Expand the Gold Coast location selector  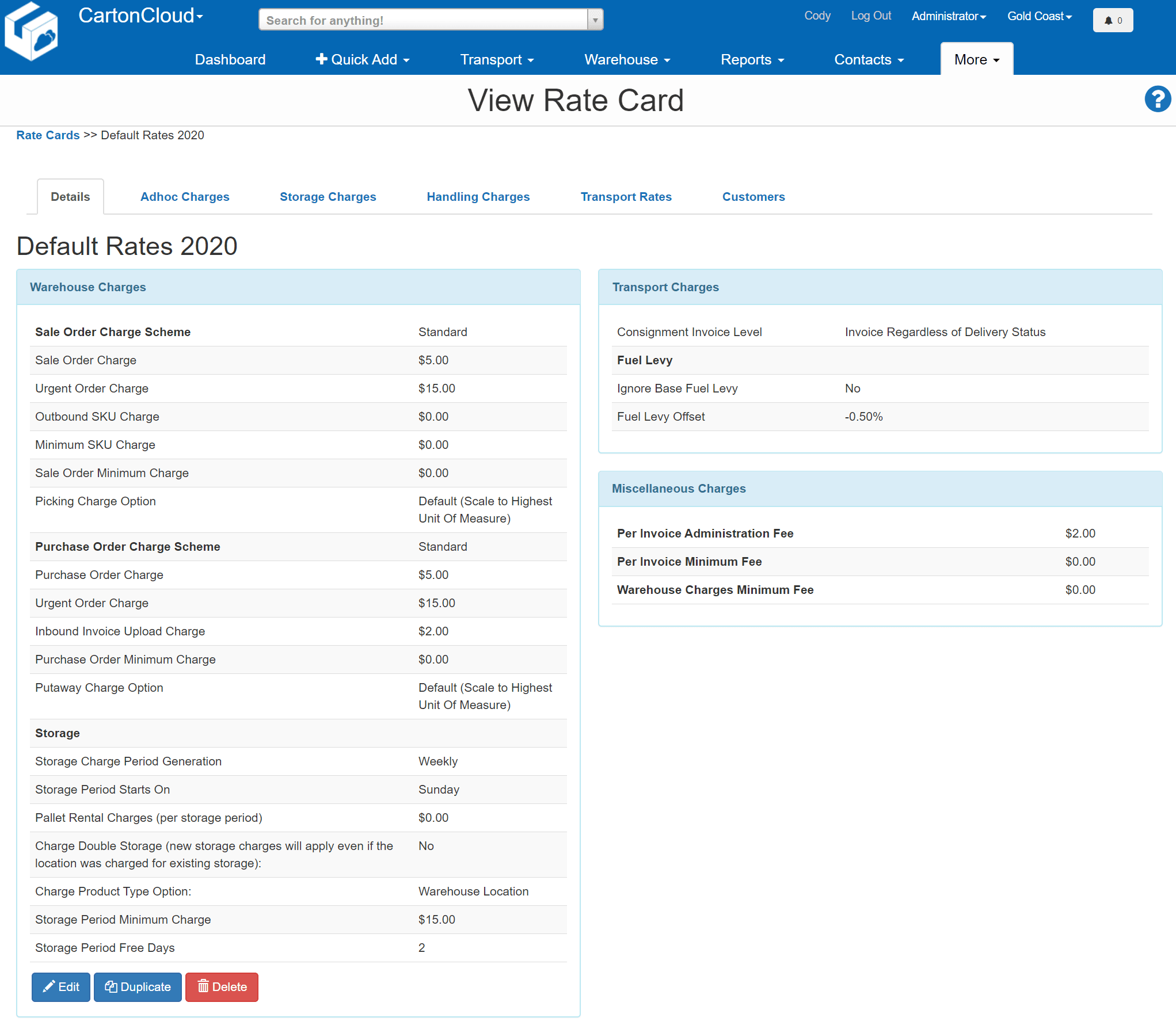coord(1038,16)
